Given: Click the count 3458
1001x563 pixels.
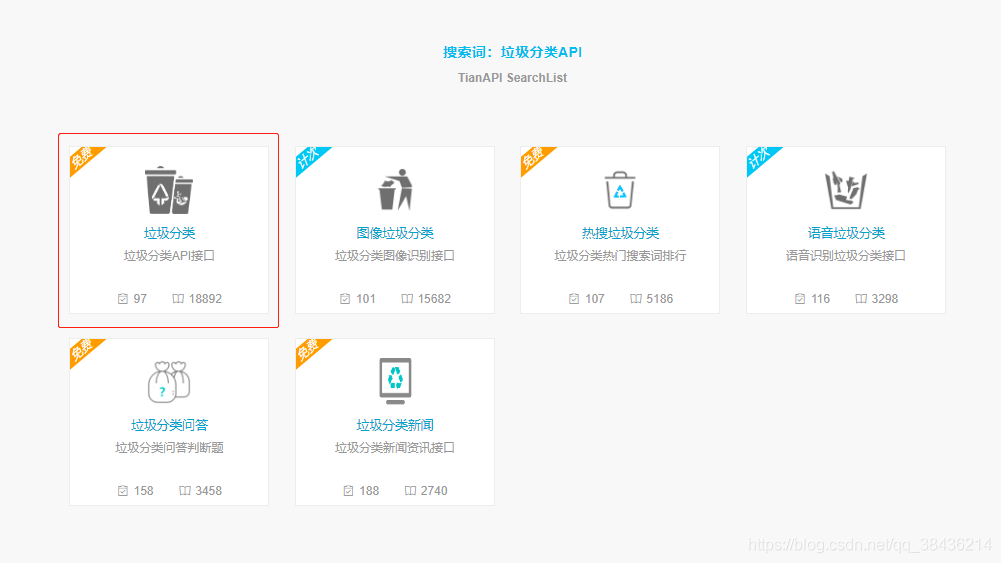Looking at the screenshot, I should [209, 491].
